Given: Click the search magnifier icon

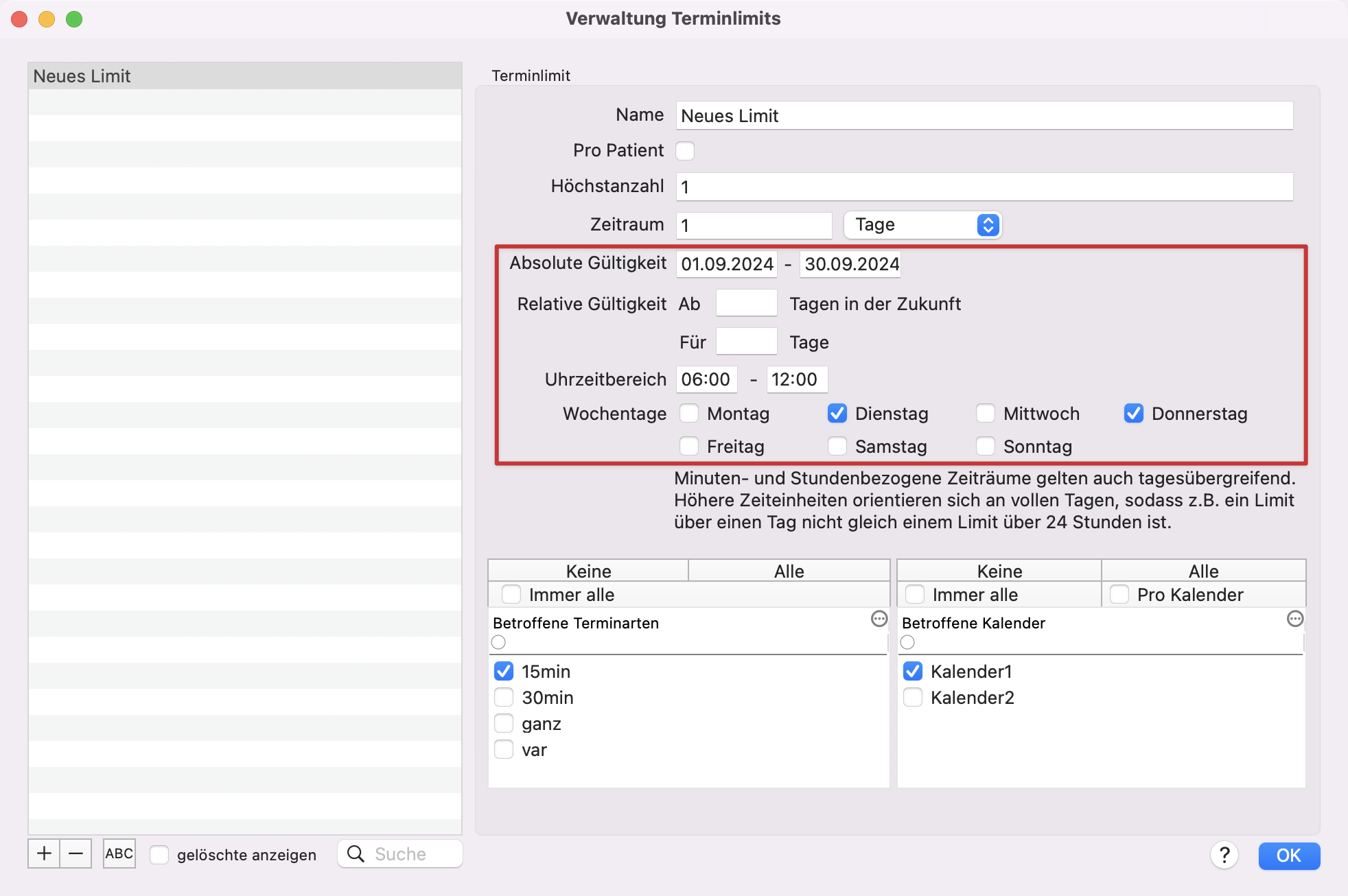Looking at the screenshot, I should pos(356,853).
